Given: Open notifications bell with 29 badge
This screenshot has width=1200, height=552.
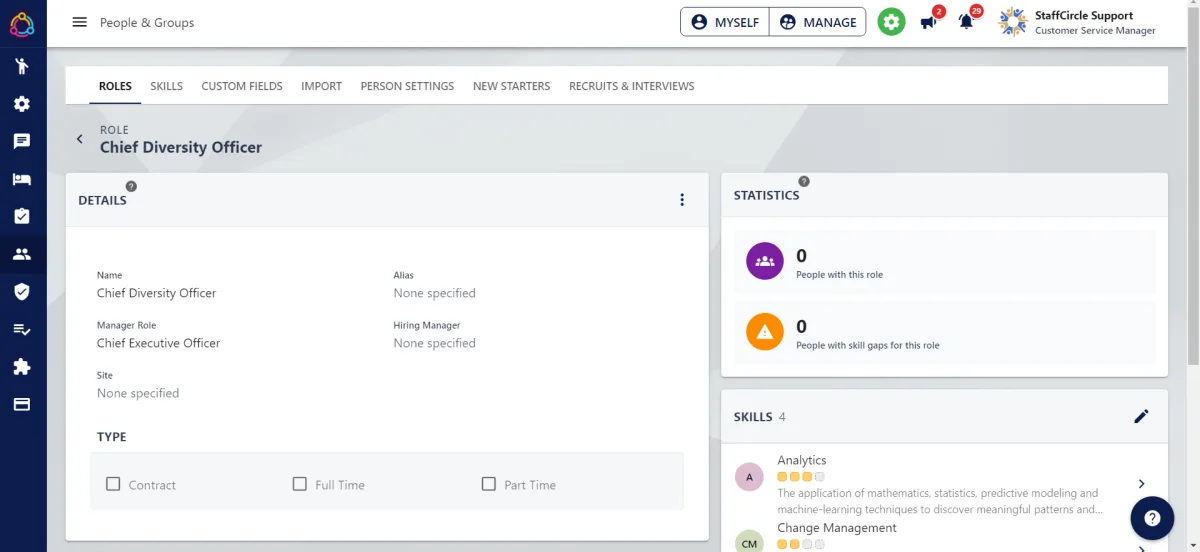Looking at the screenshot, I should point(967,20).
